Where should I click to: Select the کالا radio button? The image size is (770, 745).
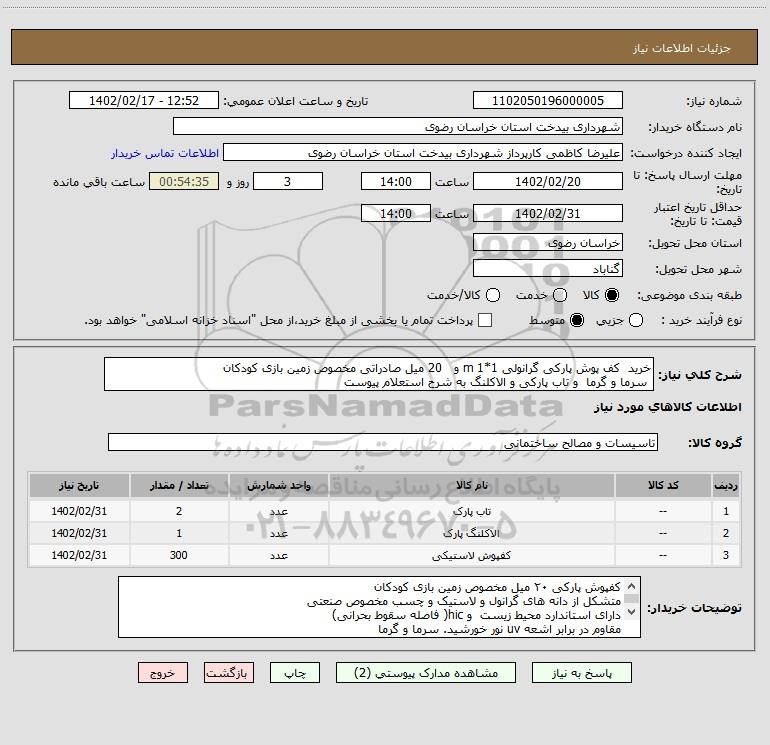tap(612, 295)
